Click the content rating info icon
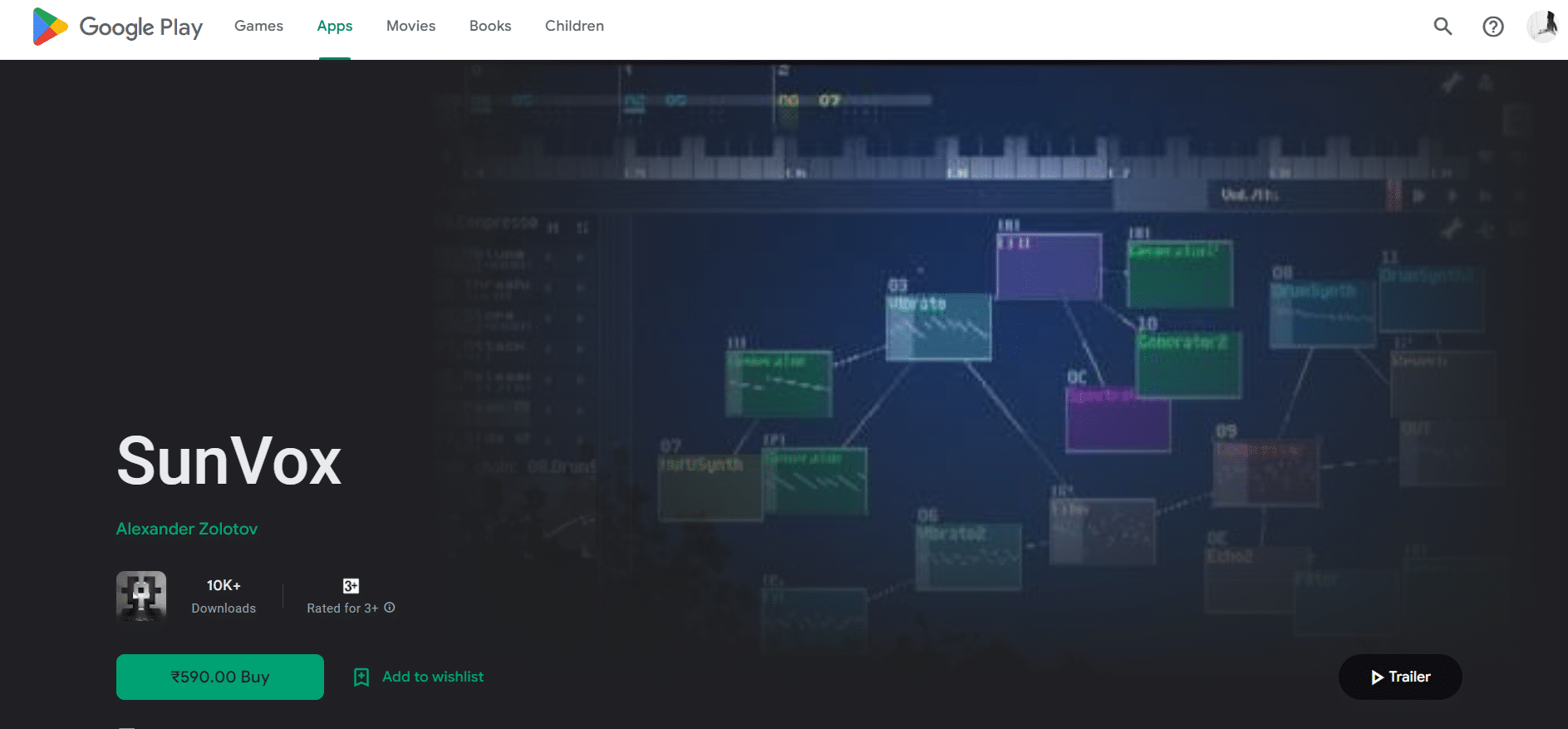The height and width of the screenshot is (729, 1568). [390, 608]
